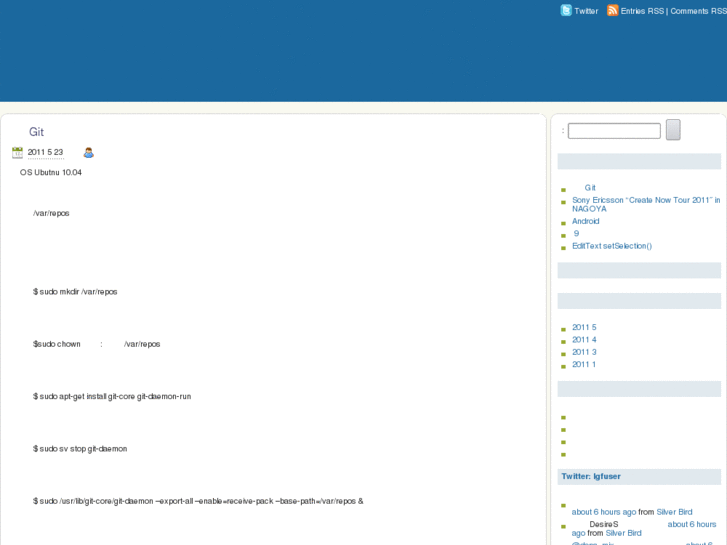The image size is (727, 545).
Task: Open first about 6 hours ago tweet link
Action: click(604, 512)
